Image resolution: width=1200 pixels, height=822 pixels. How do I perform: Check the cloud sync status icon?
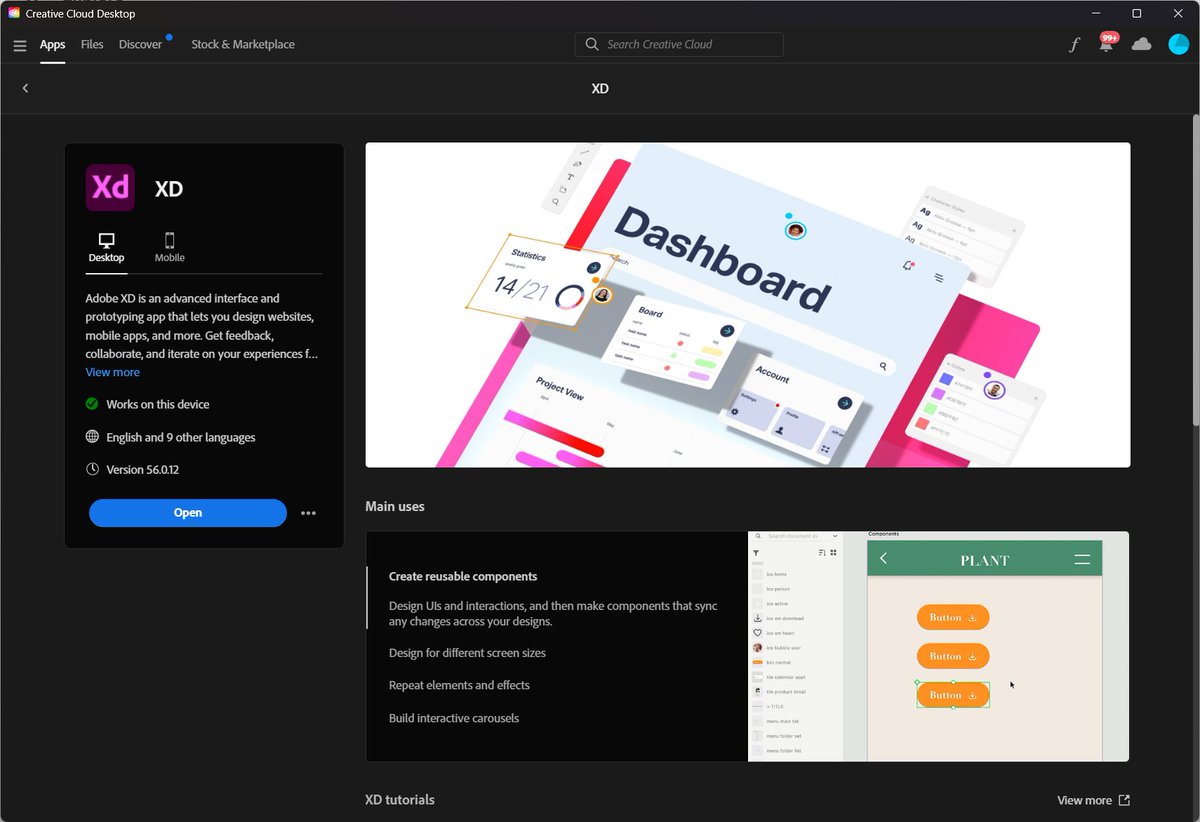(x=1141, y=44)
